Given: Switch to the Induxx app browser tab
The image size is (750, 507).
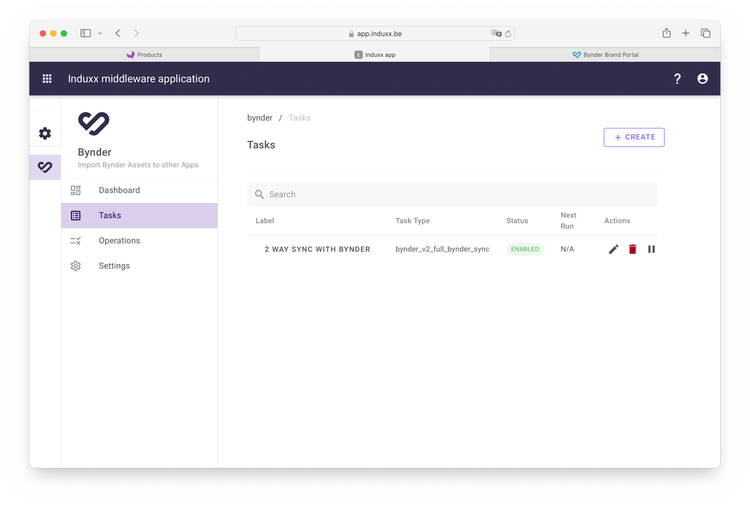Looking at the screenshot, I should point(375,55).
